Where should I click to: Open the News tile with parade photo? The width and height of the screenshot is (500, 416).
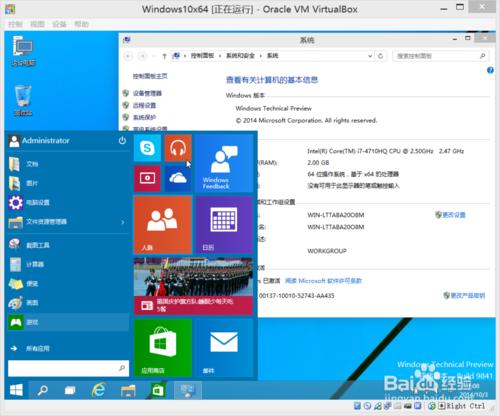click(x=193, y=286)
